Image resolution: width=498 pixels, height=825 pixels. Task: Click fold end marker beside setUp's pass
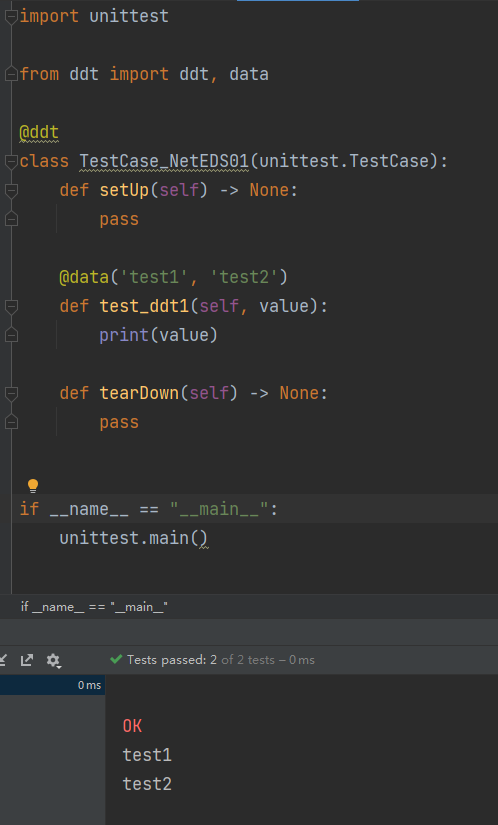pos(11,219)
